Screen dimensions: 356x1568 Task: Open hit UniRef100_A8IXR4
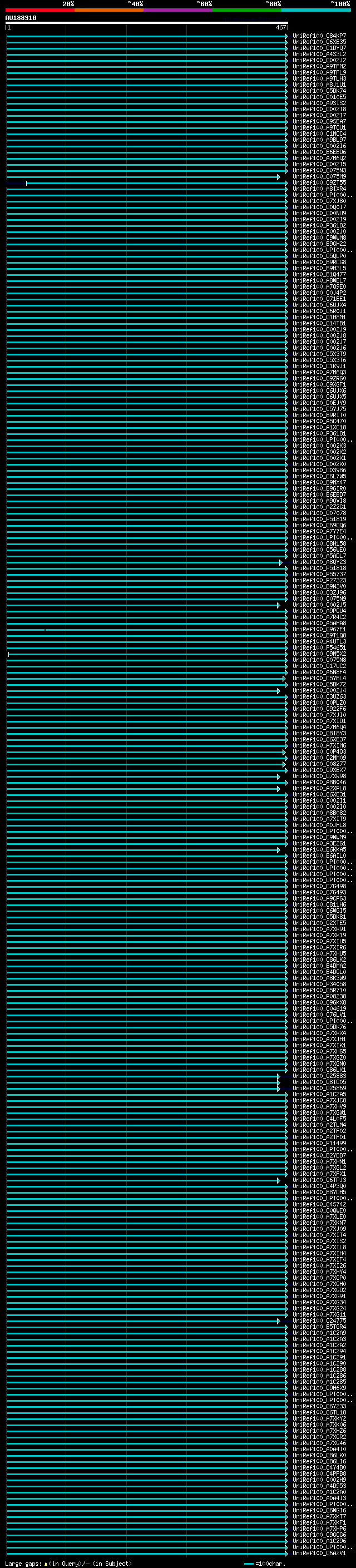pyautogui.click(x=319, y=189)
